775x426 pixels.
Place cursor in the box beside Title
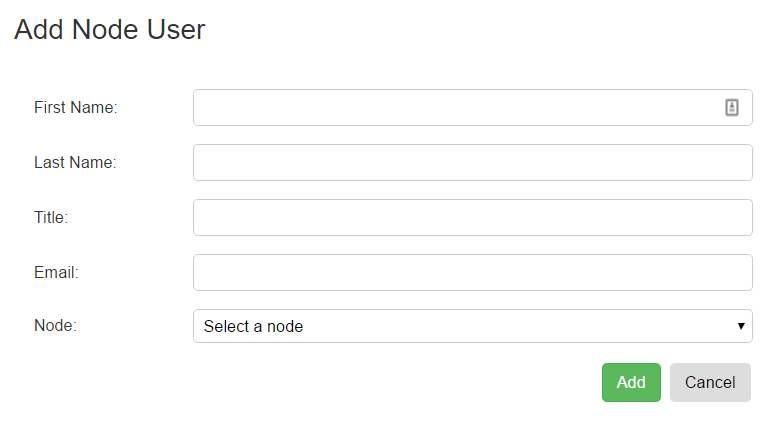click(473, 217)
